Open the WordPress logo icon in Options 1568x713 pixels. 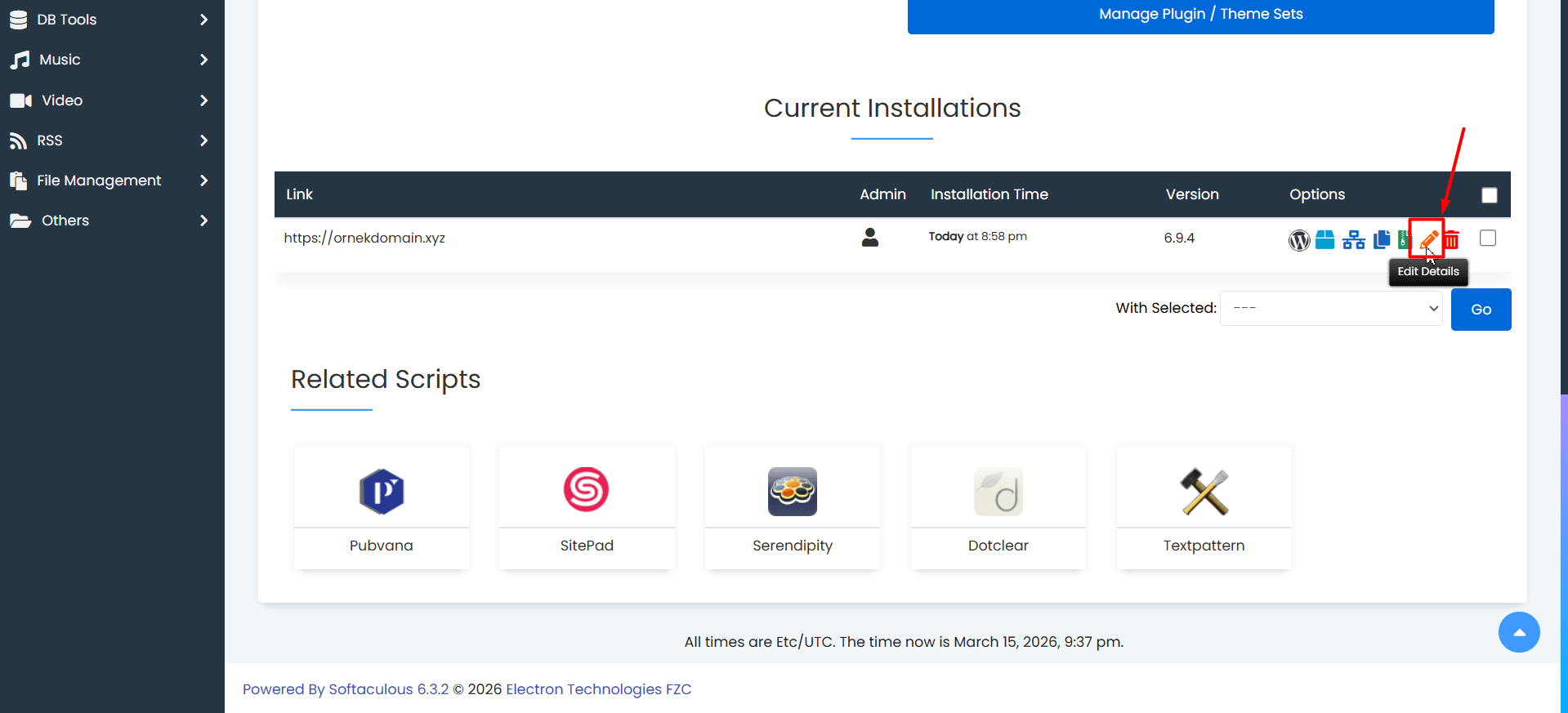tap(1298, 240)
